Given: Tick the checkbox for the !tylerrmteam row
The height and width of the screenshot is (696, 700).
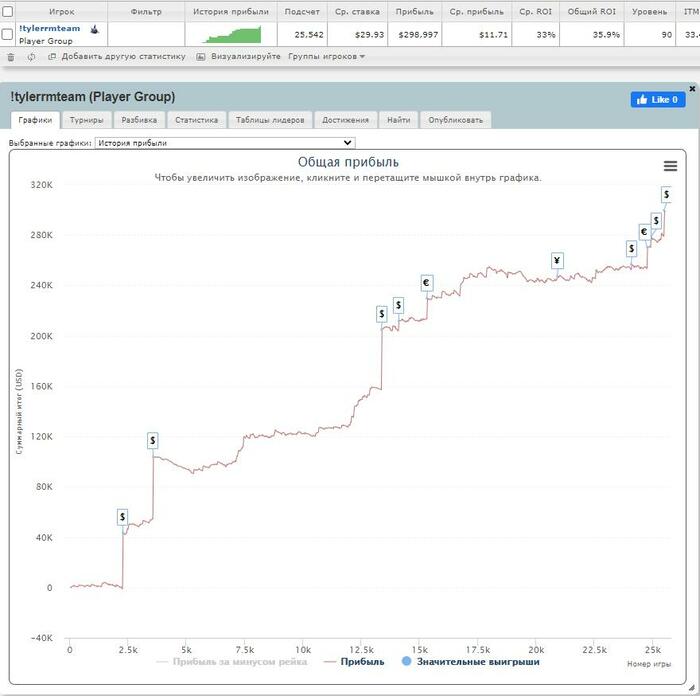Looking at the screenshot, I should point(8,34).
